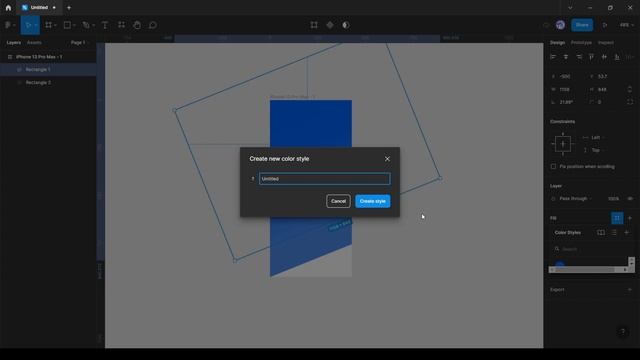
Task: Select the Comment tool
Action: [x=153, y=25]
